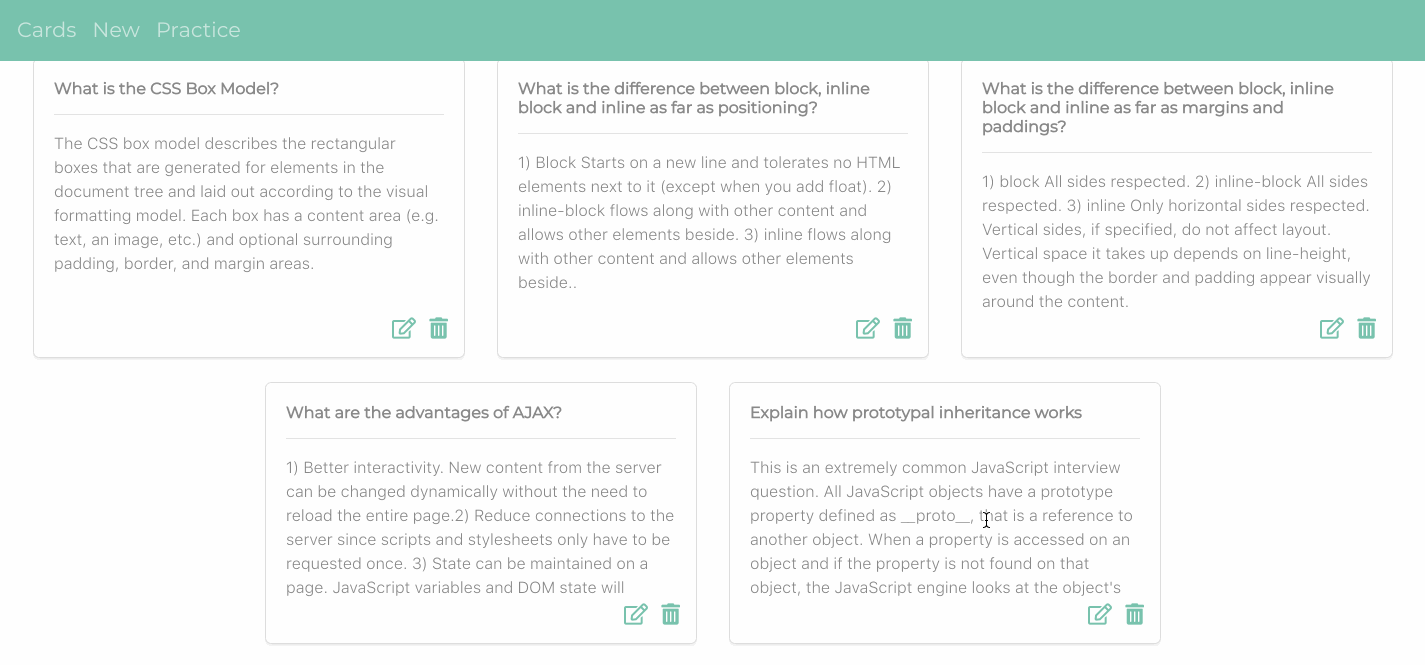Image resolution: width=1425 pixels, height=665 pixels.
Task: Delete the prototypal inheritance card
Action: (1134, 614)
